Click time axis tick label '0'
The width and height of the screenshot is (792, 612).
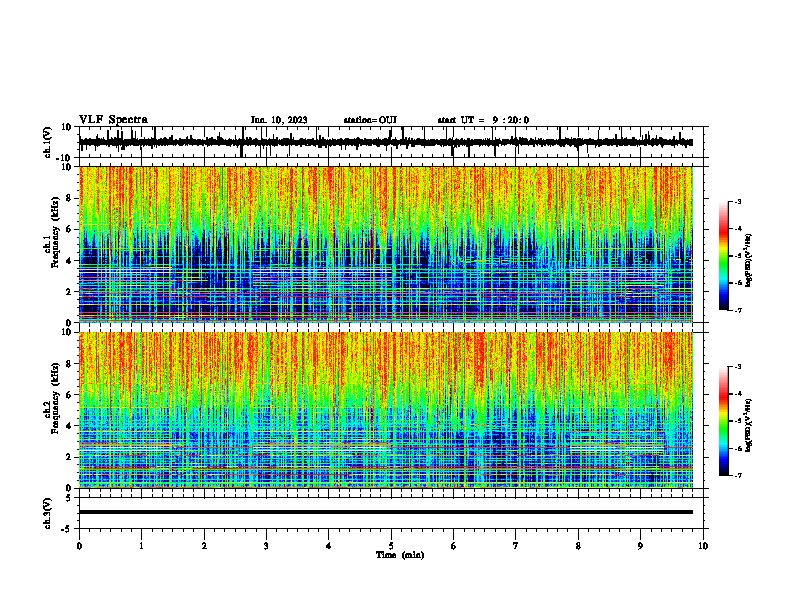(79, 546)
